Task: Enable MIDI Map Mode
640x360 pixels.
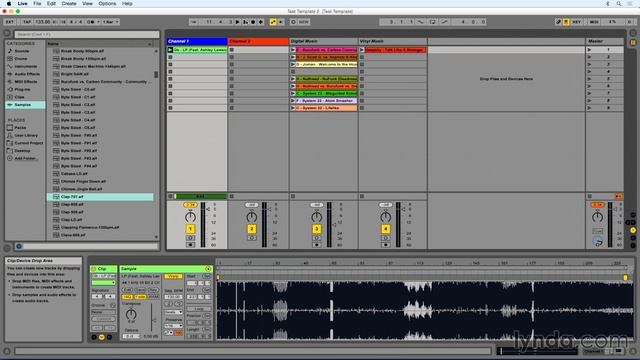Action: (594, 22)
